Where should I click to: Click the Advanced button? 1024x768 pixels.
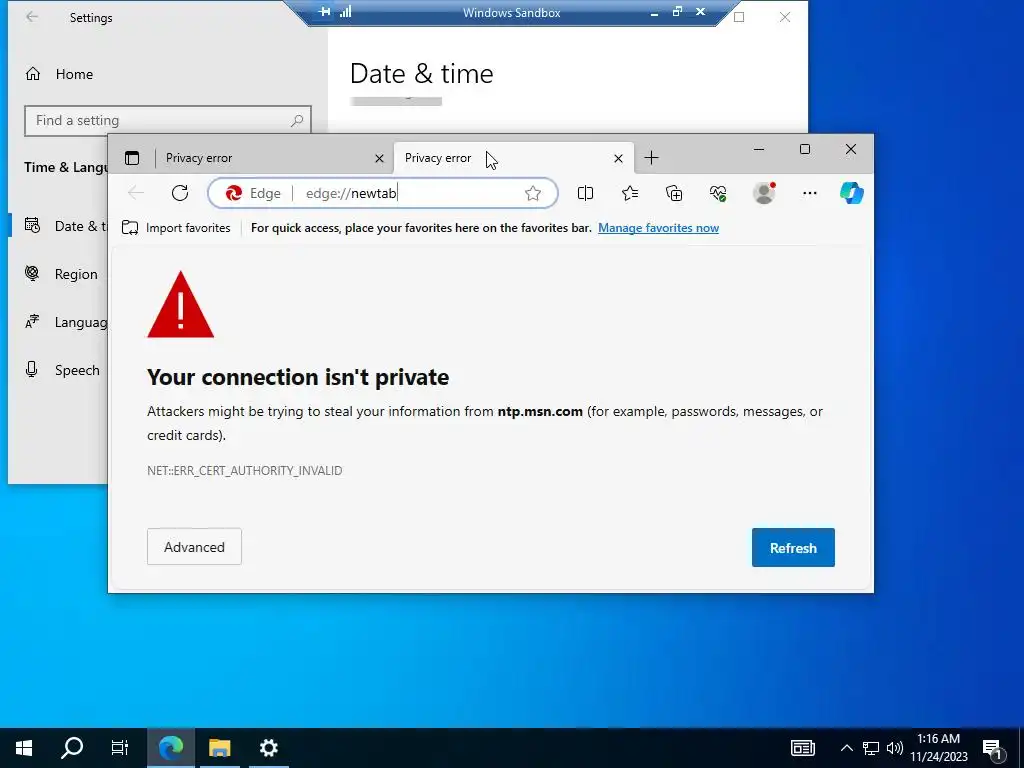coord(194,547)
